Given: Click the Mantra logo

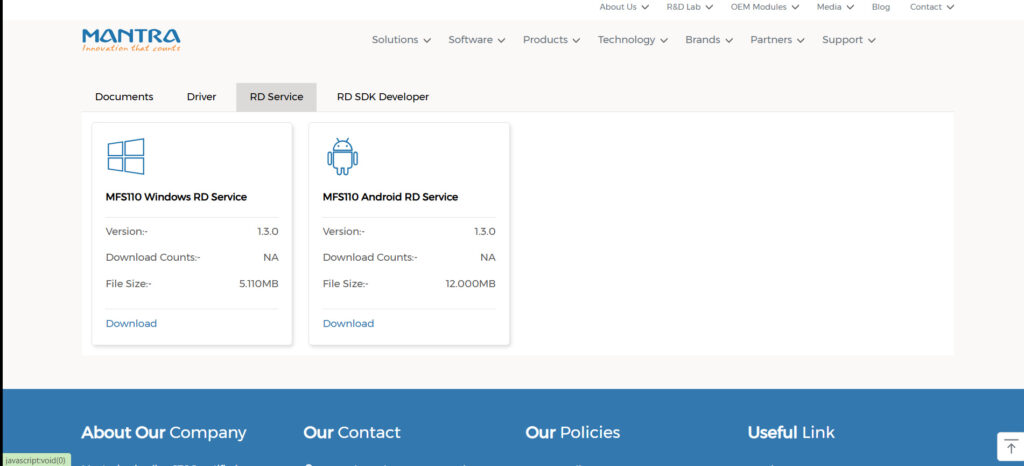Looking at the screenshot, I should (131, 40).
